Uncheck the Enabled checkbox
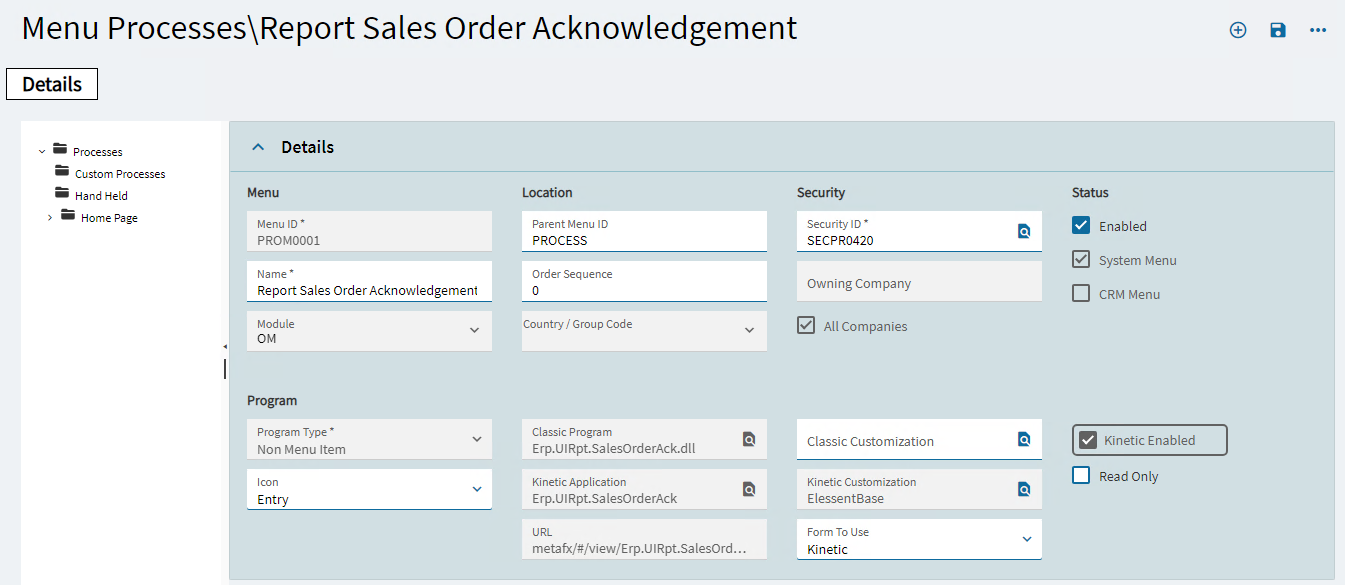The width and height of the screenshot is (1345, 585). point(1081,226)
